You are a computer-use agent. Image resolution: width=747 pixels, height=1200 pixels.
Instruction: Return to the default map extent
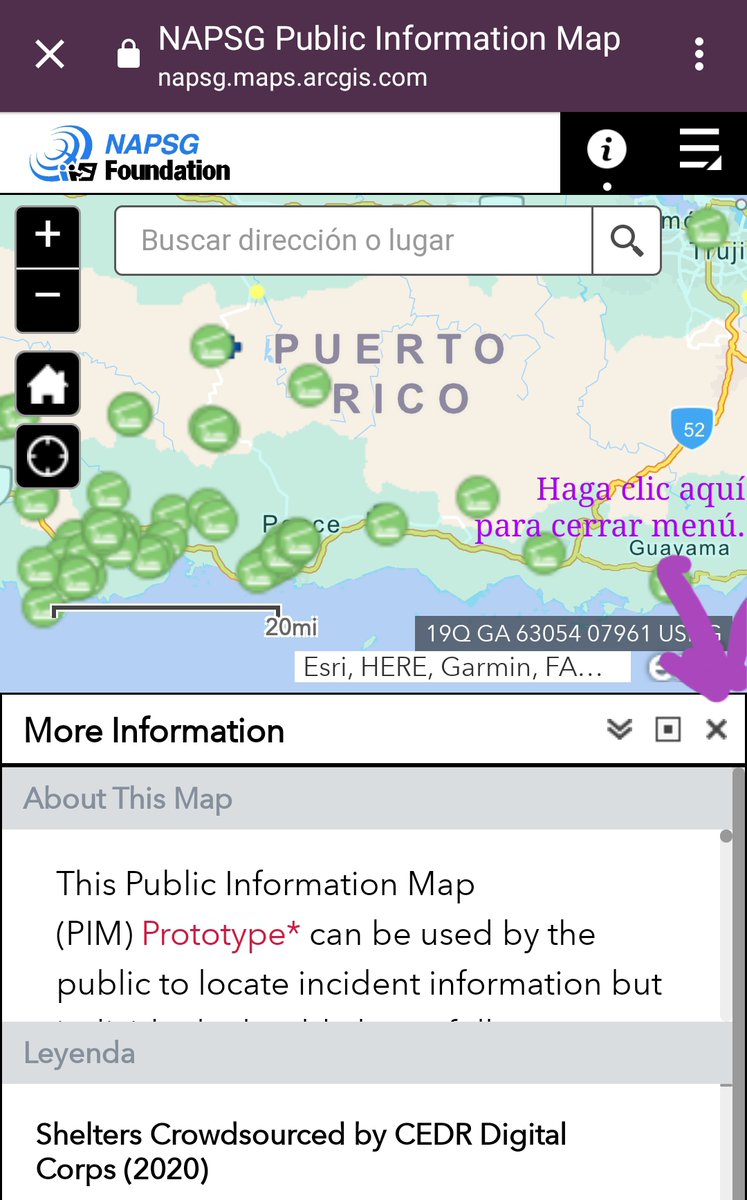[48, 385]
